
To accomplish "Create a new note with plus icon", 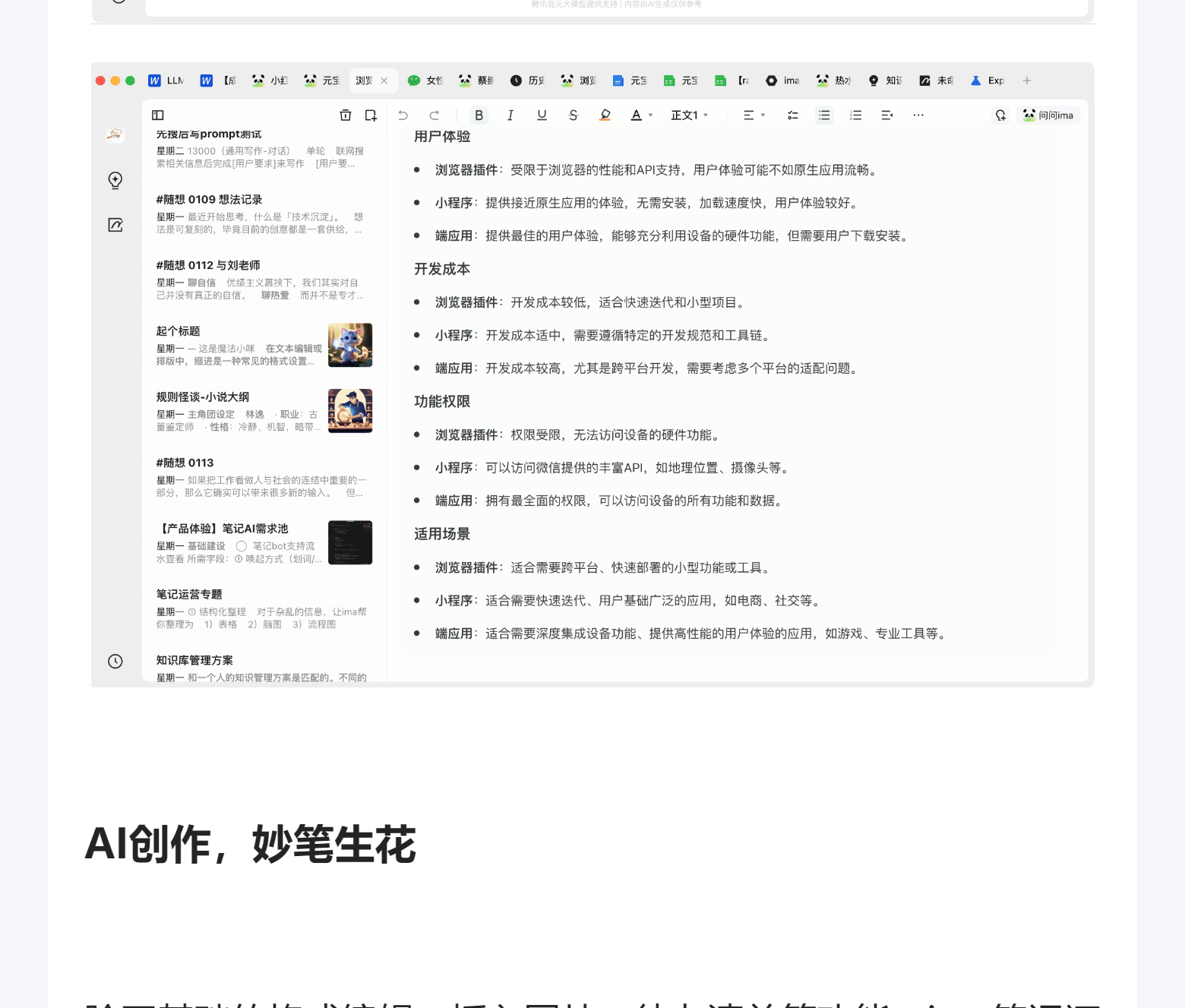I will click(x=371, y=115).
